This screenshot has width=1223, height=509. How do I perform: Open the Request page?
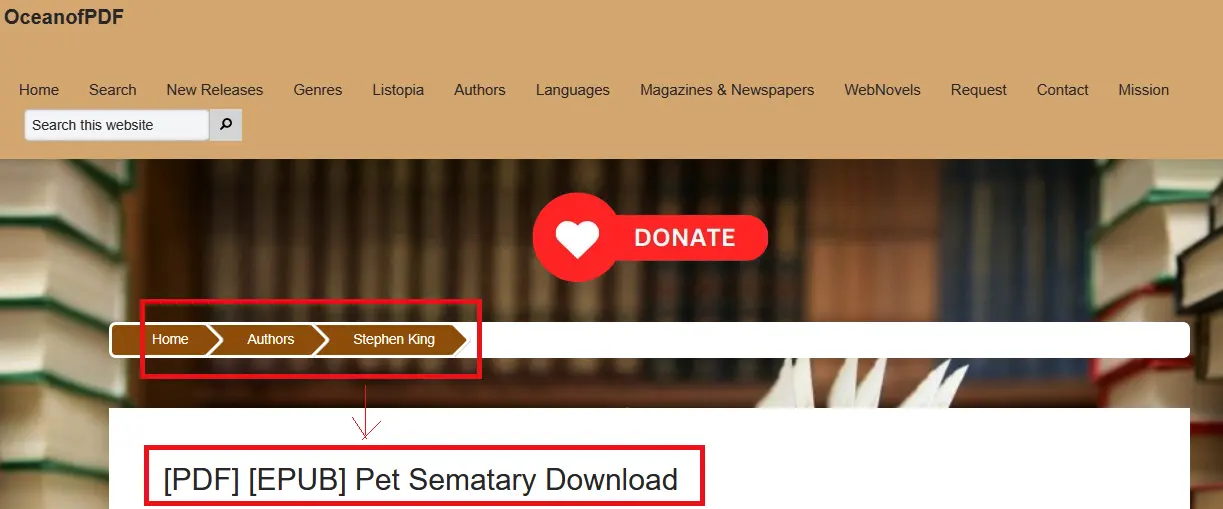pos(979,90)
